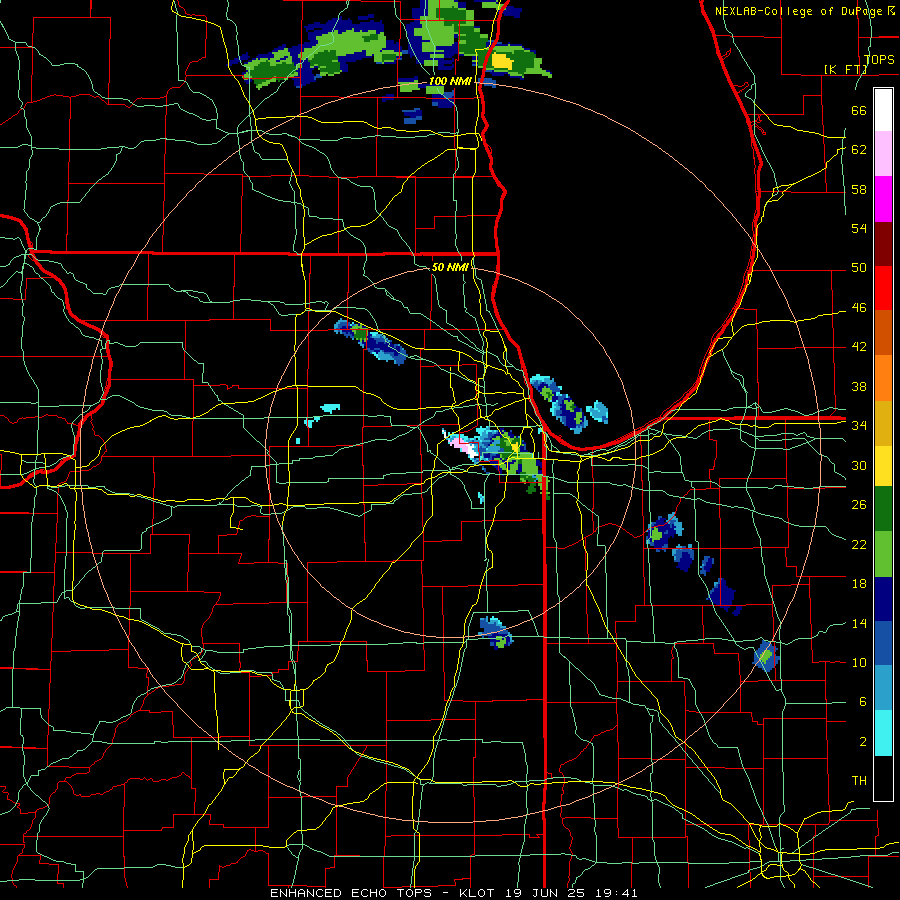Click the "6" legend value
Screen dimensions: 900x900
pos(862,701)
